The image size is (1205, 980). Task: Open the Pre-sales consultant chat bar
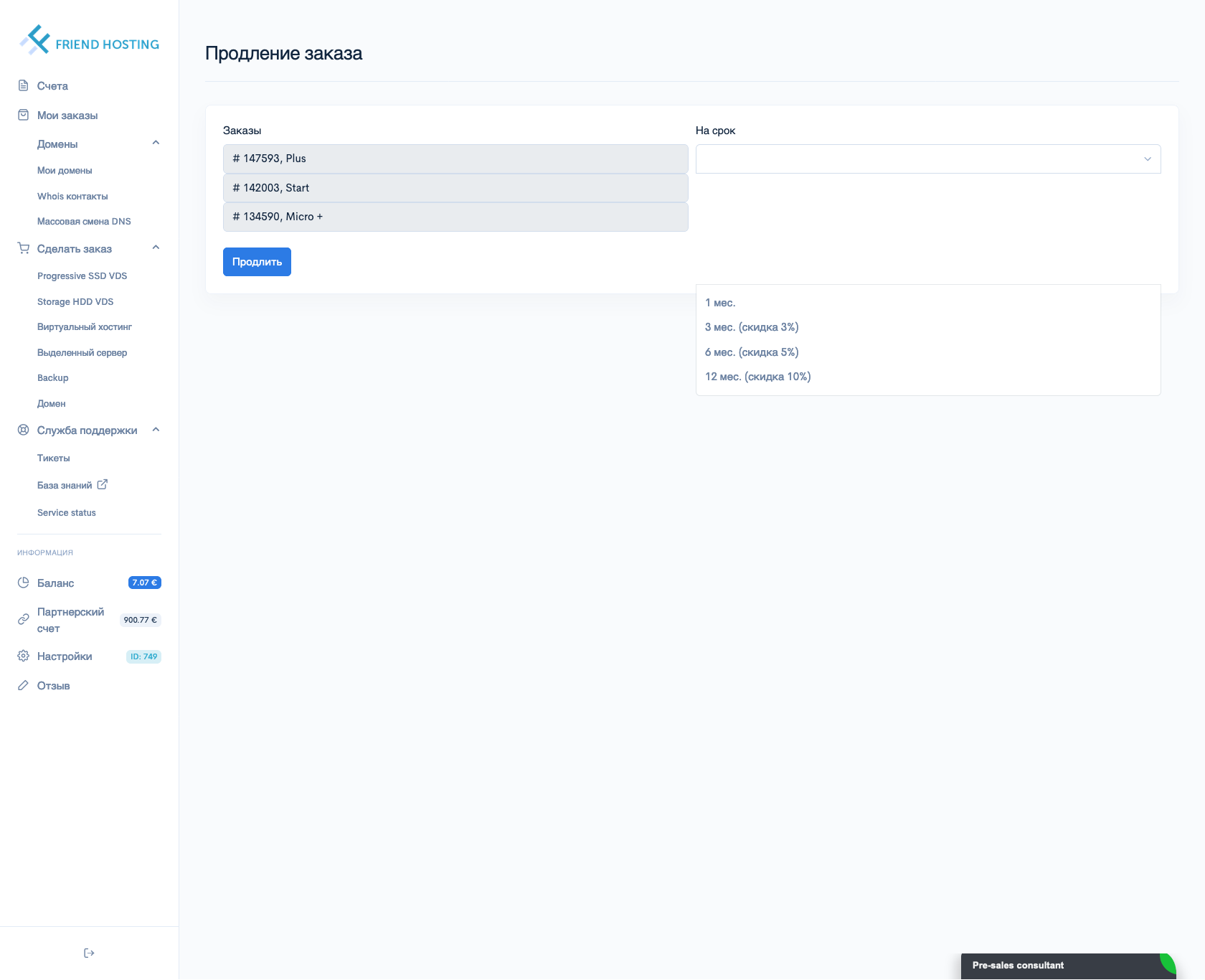(x=1069, y=966)
